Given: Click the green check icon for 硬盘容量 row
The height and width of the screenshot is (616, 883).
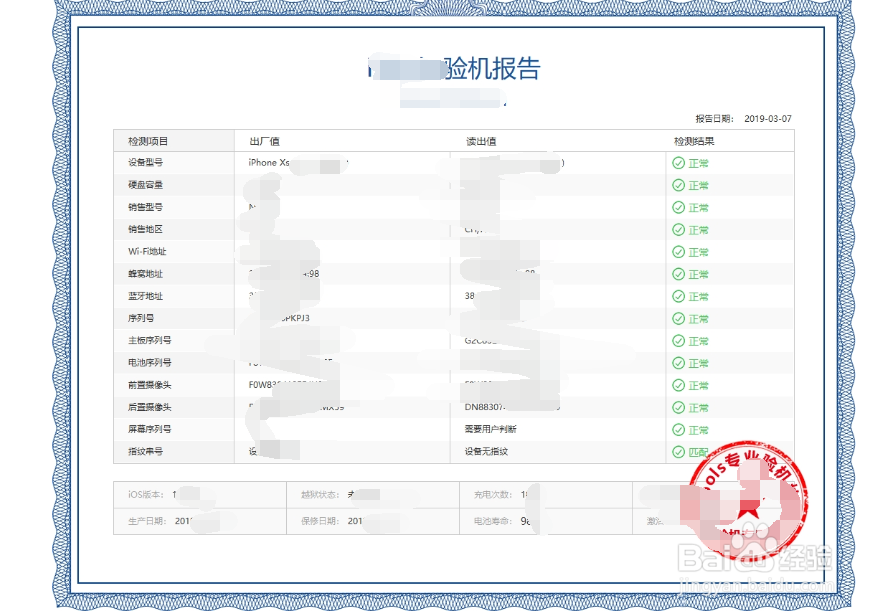Looking at the screenshot, I should [x=679, y=185].
